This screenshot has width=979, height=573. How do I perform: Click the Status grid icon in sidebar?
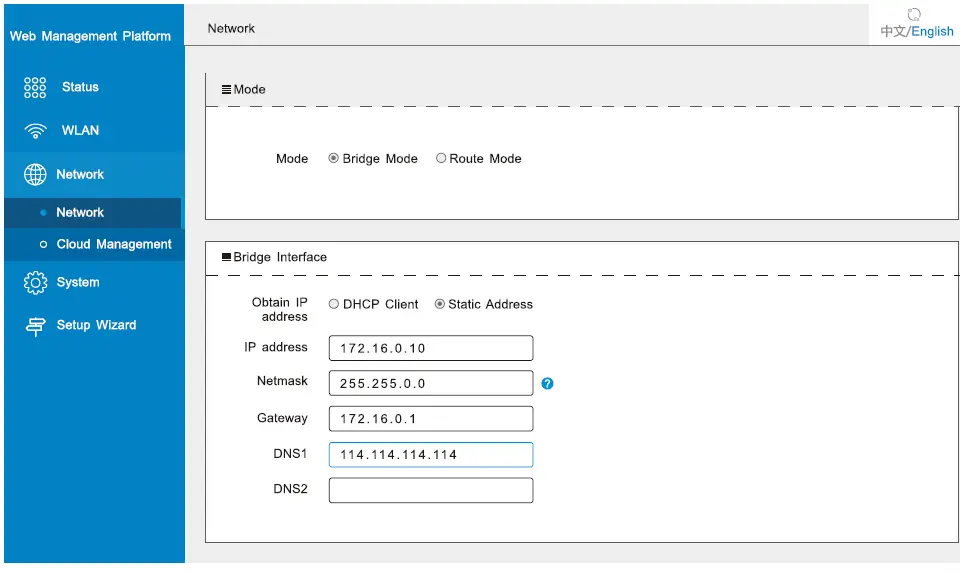[35, 87]
